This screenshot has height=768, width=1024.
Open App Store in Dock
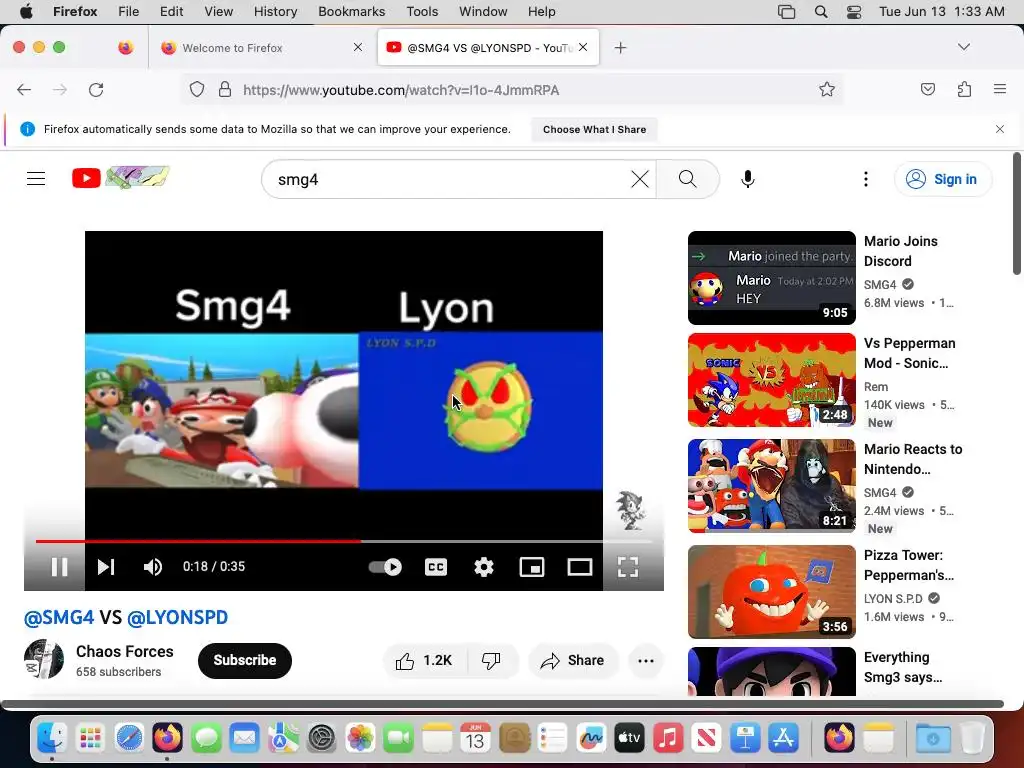tap(783, 738)
